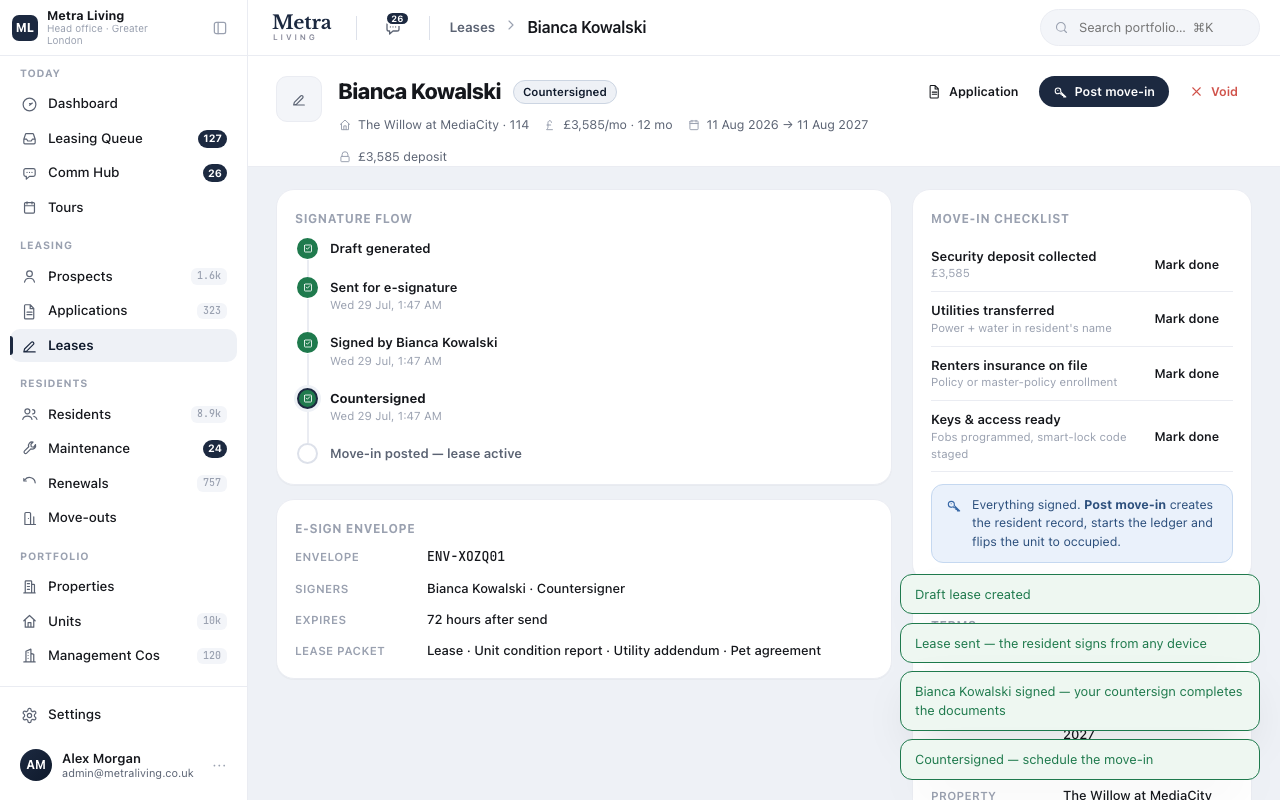
Task: Open Maintenance with 24 badge
Action: [x=124, y=449]
